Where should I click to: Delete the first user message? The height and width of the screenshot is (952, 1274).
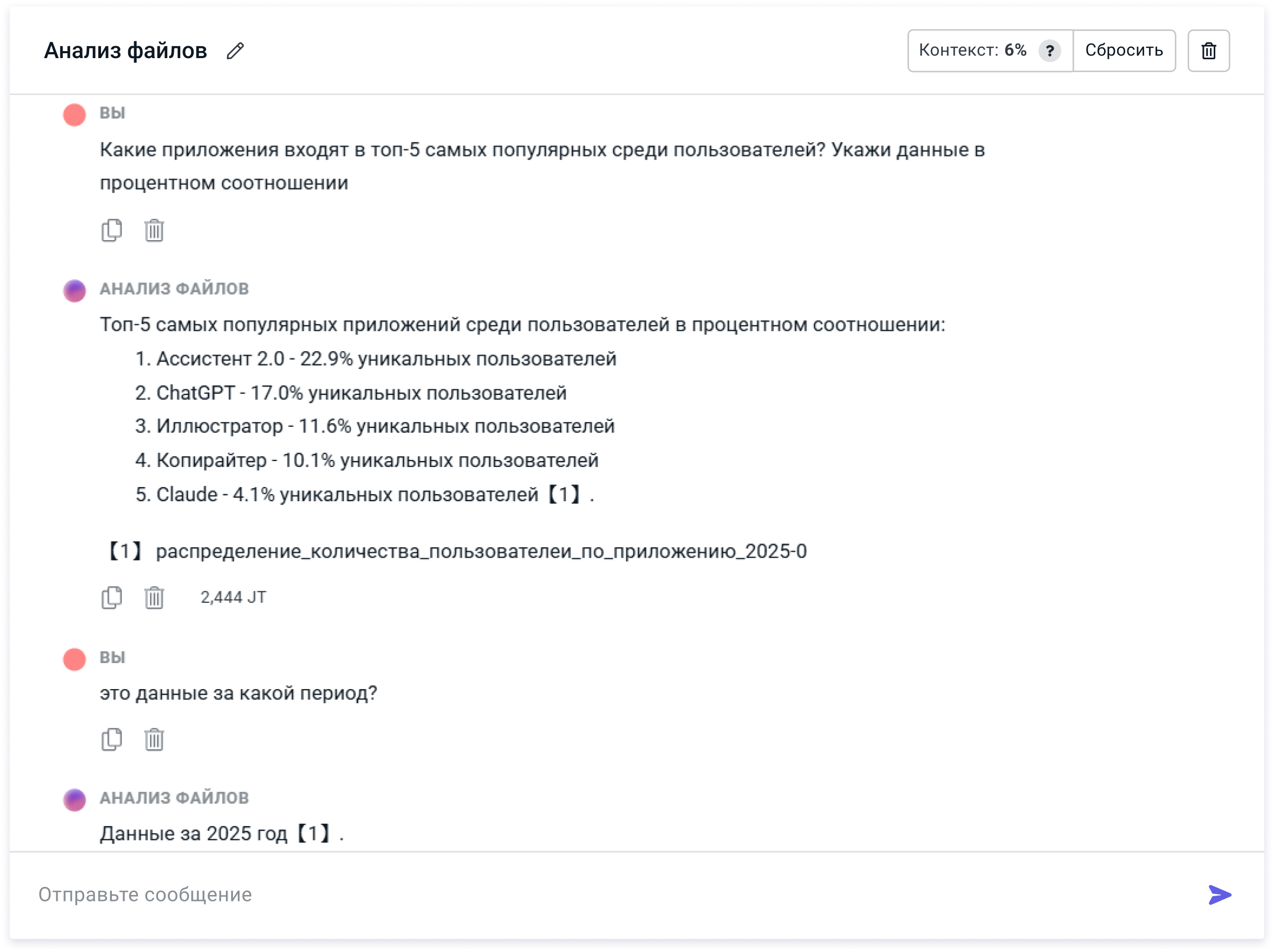coord(154,230)
